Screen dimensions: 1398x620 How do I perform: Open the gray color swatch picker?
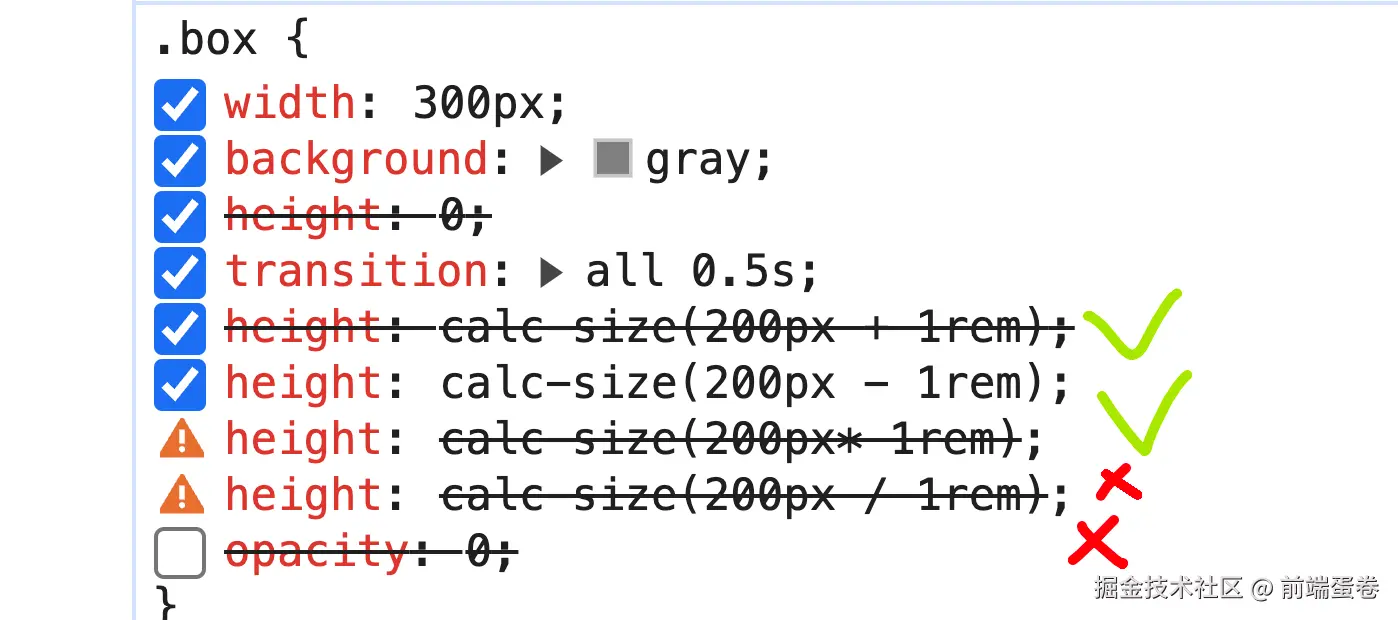tap(613, 159)
